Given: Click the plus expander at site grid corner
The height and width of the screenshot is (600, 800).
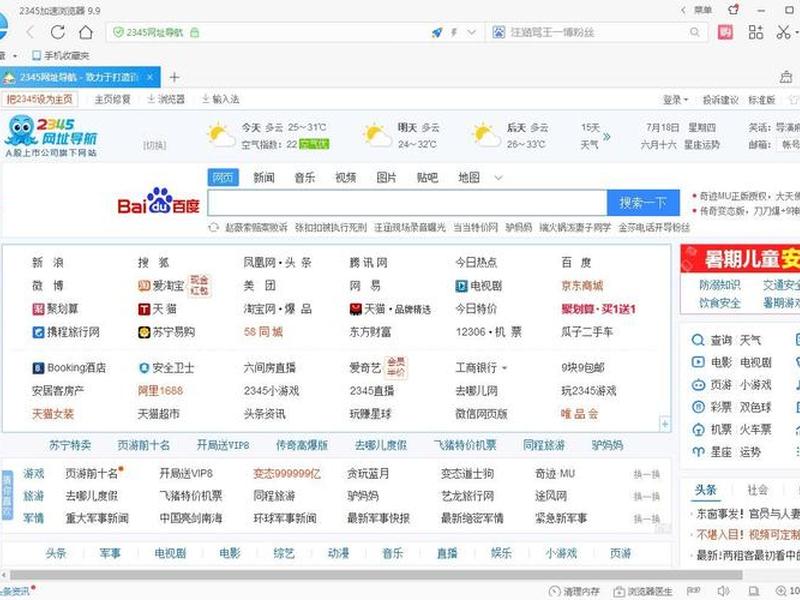Looking at the screenshot, I should coord(664,424).
